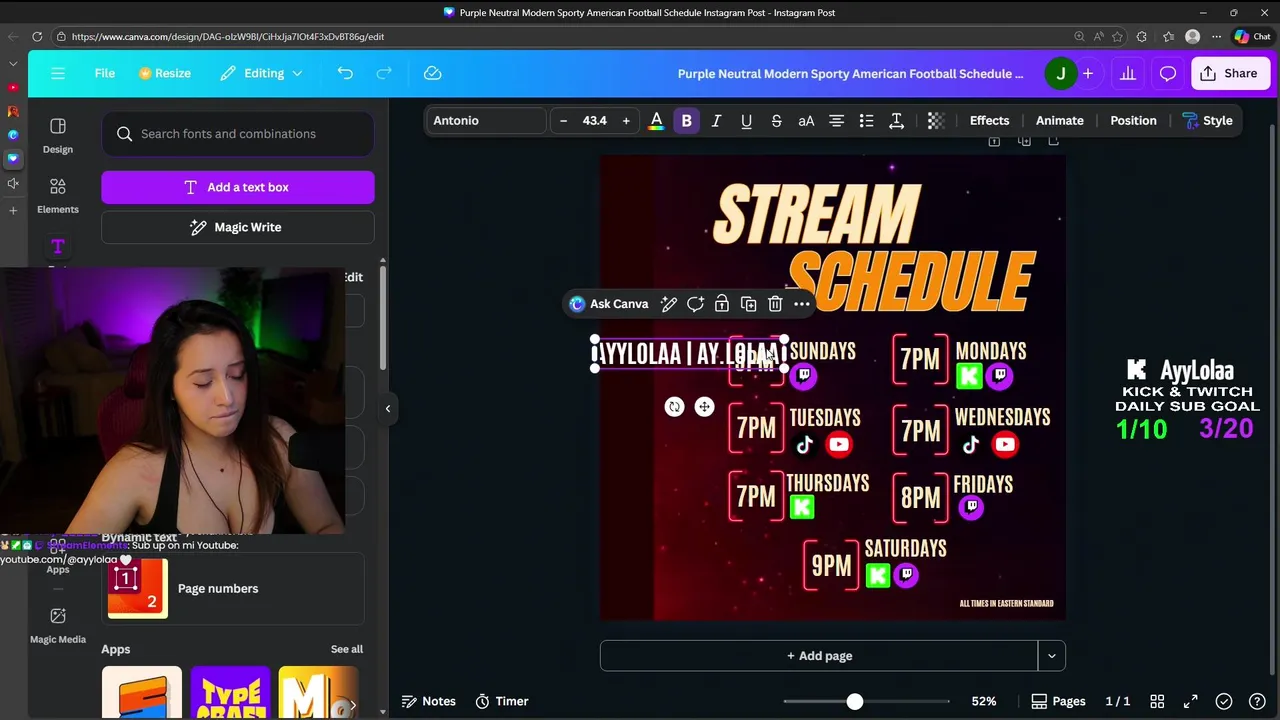Viewport: 1280px width, 720px height.
Task: Click Add a text box
Action: tap(238, 187)
